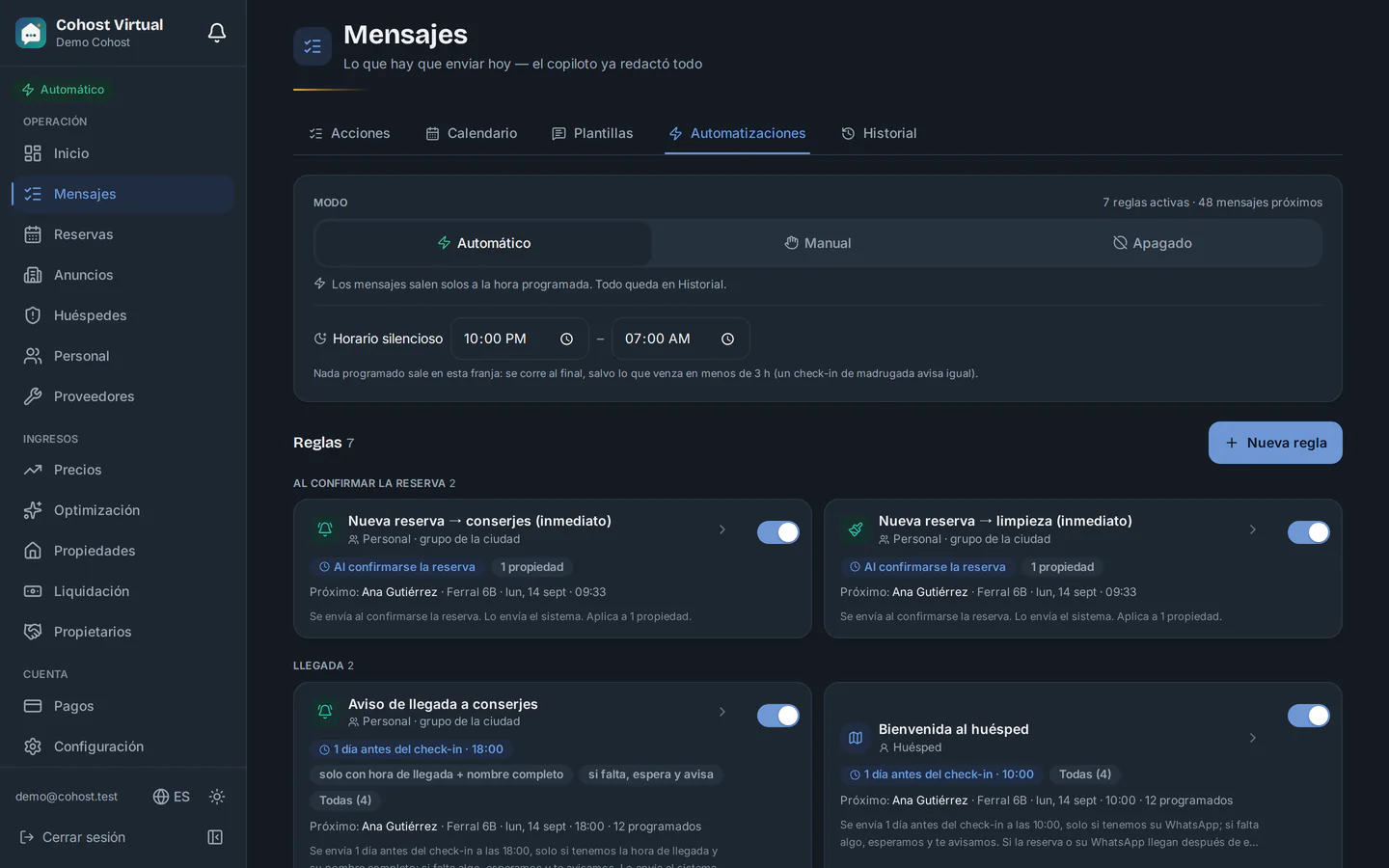Open the notifications bell
Image resolution: width=1389 pixels, height=868 pixels.
[x=217, y=33]
